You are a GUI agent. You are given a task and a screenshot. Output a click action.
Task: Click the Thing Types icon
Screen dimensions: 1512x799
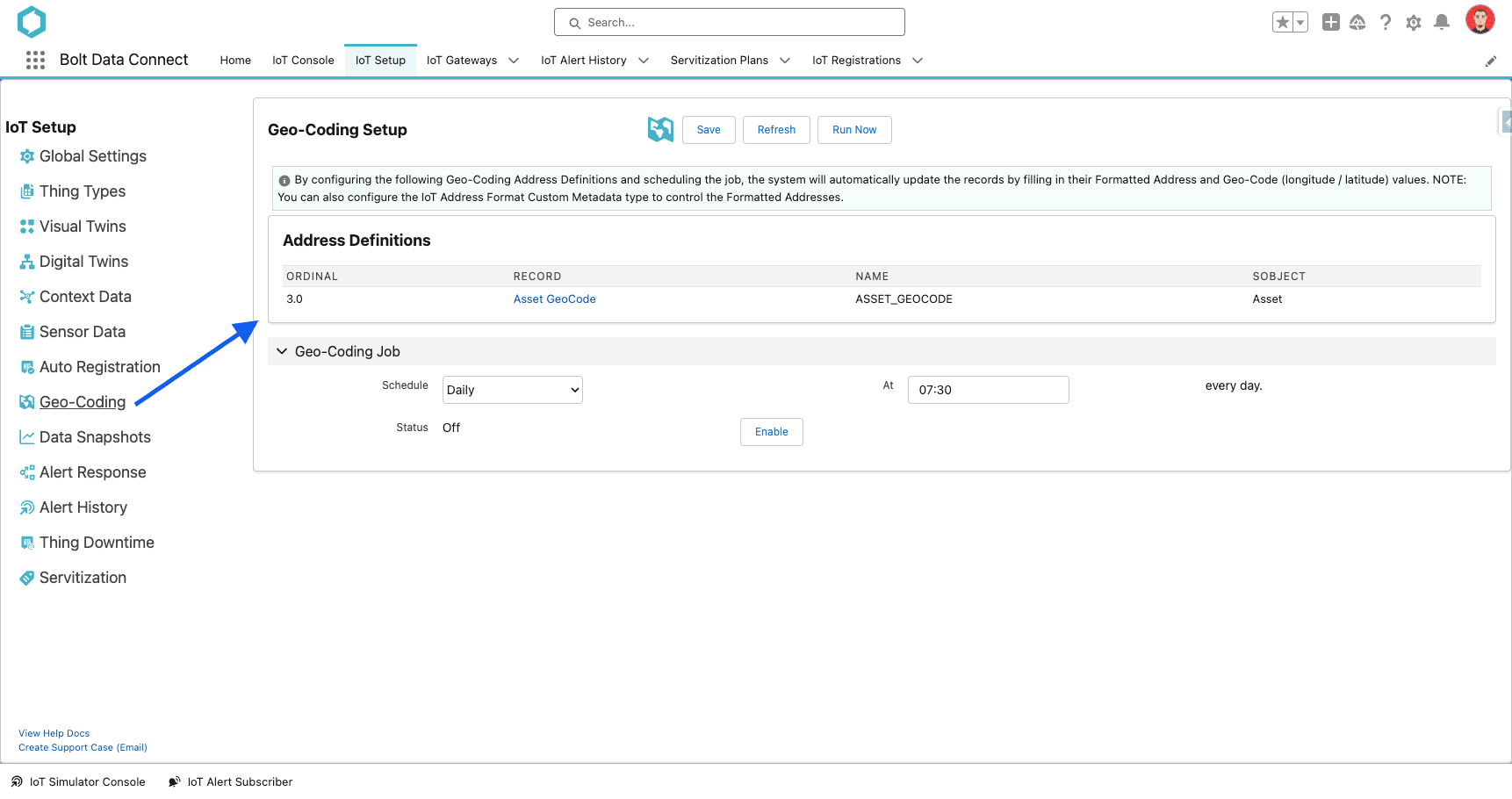(27, 191)
